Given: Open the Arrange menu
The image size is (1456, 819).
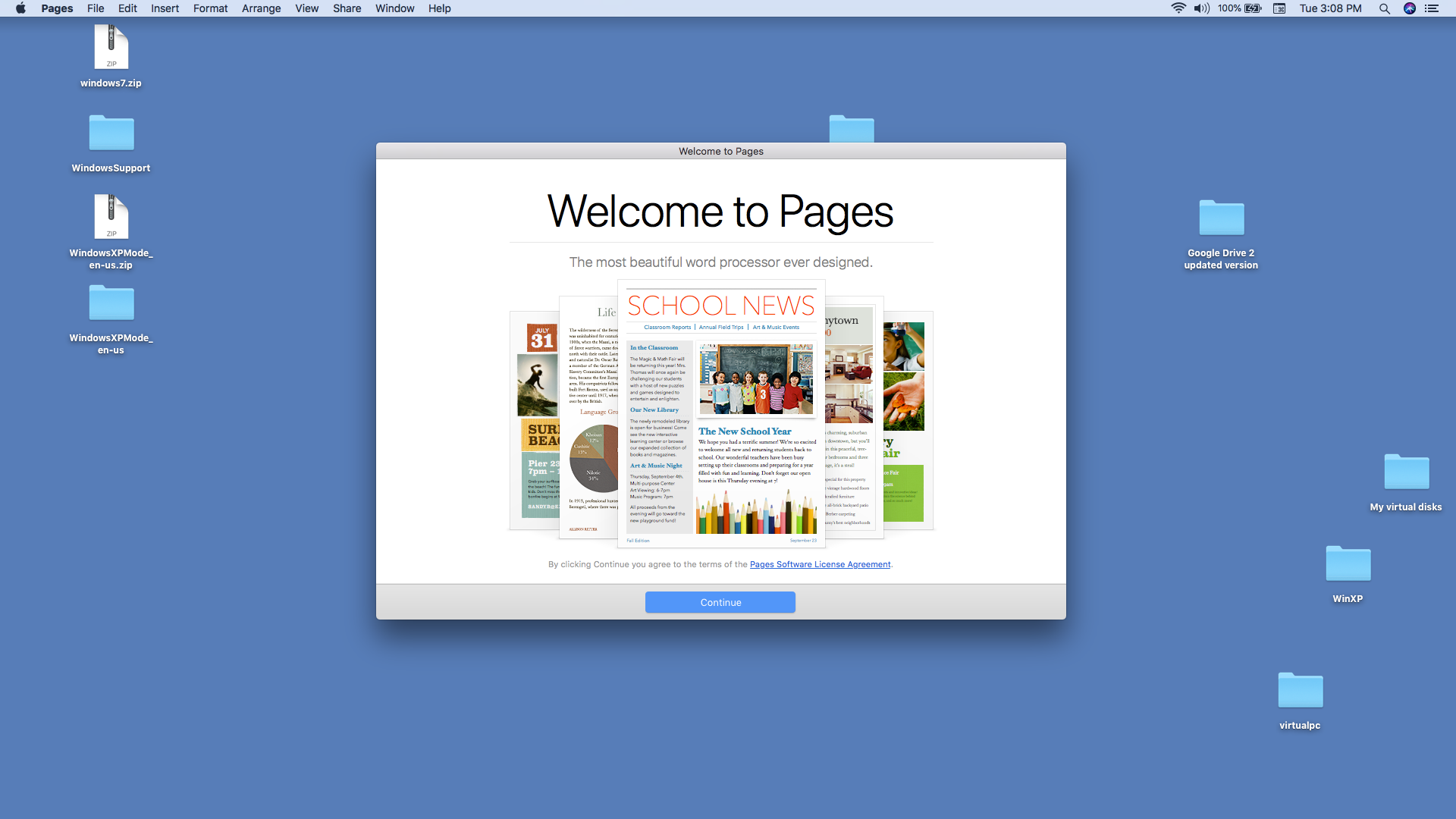Looking at the screenshot, I should pyautogui.click(x=261, y=8).
